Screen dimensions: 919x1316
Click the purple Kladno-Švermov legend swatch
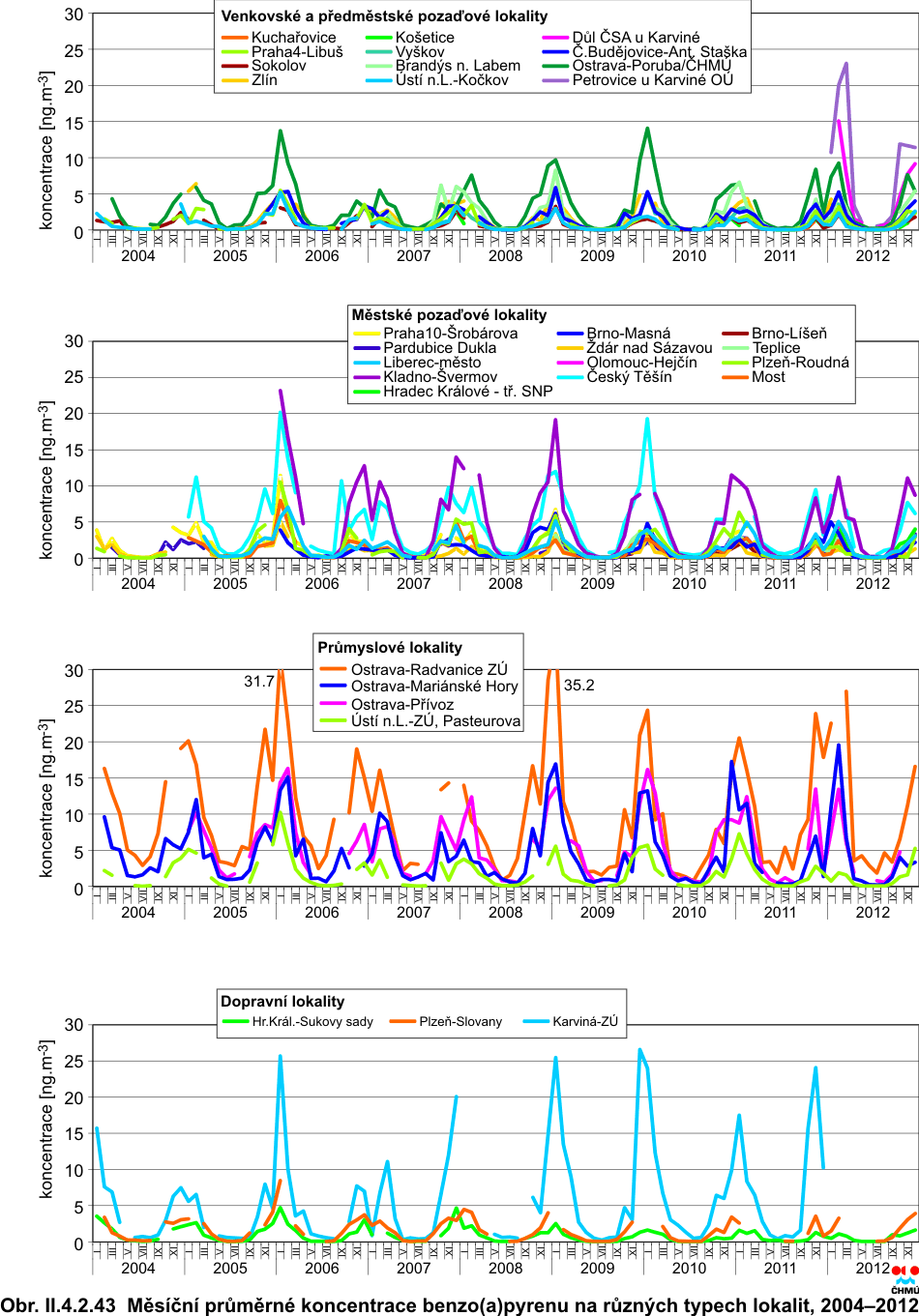point(367,377)
